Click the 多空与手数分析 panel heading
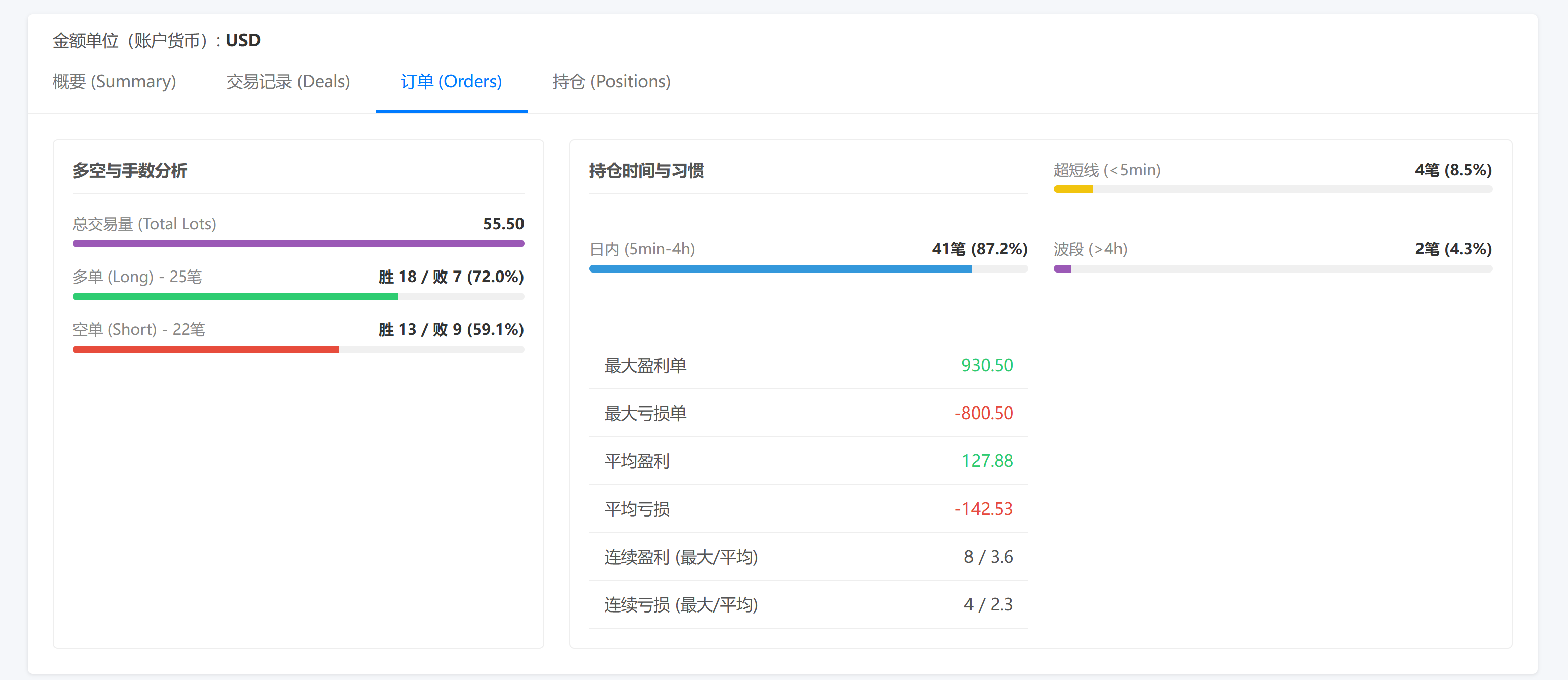This screenshot has width=1568, height=680. pyautogui.click(x=130, y=171)
